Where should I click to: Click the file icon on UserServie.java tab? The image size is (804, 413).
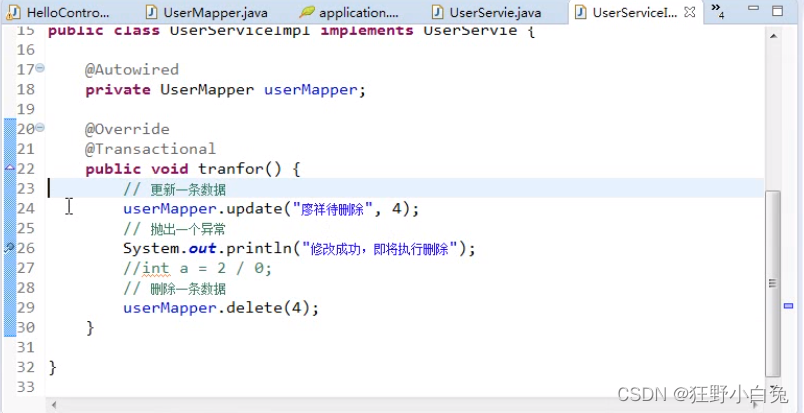click(x=437, y=12)
